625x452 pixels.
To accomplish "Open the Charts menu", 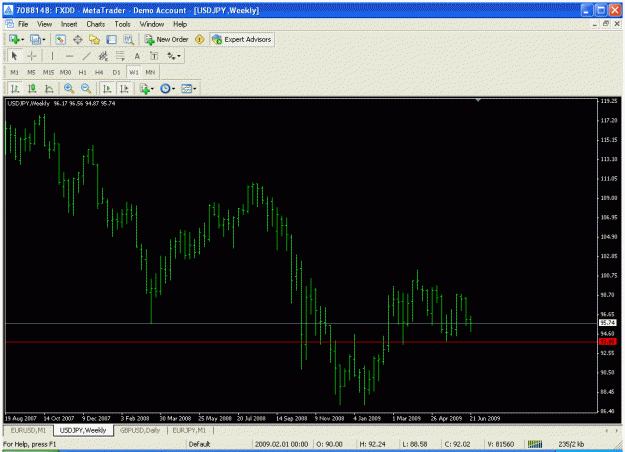I will point(96,24).
